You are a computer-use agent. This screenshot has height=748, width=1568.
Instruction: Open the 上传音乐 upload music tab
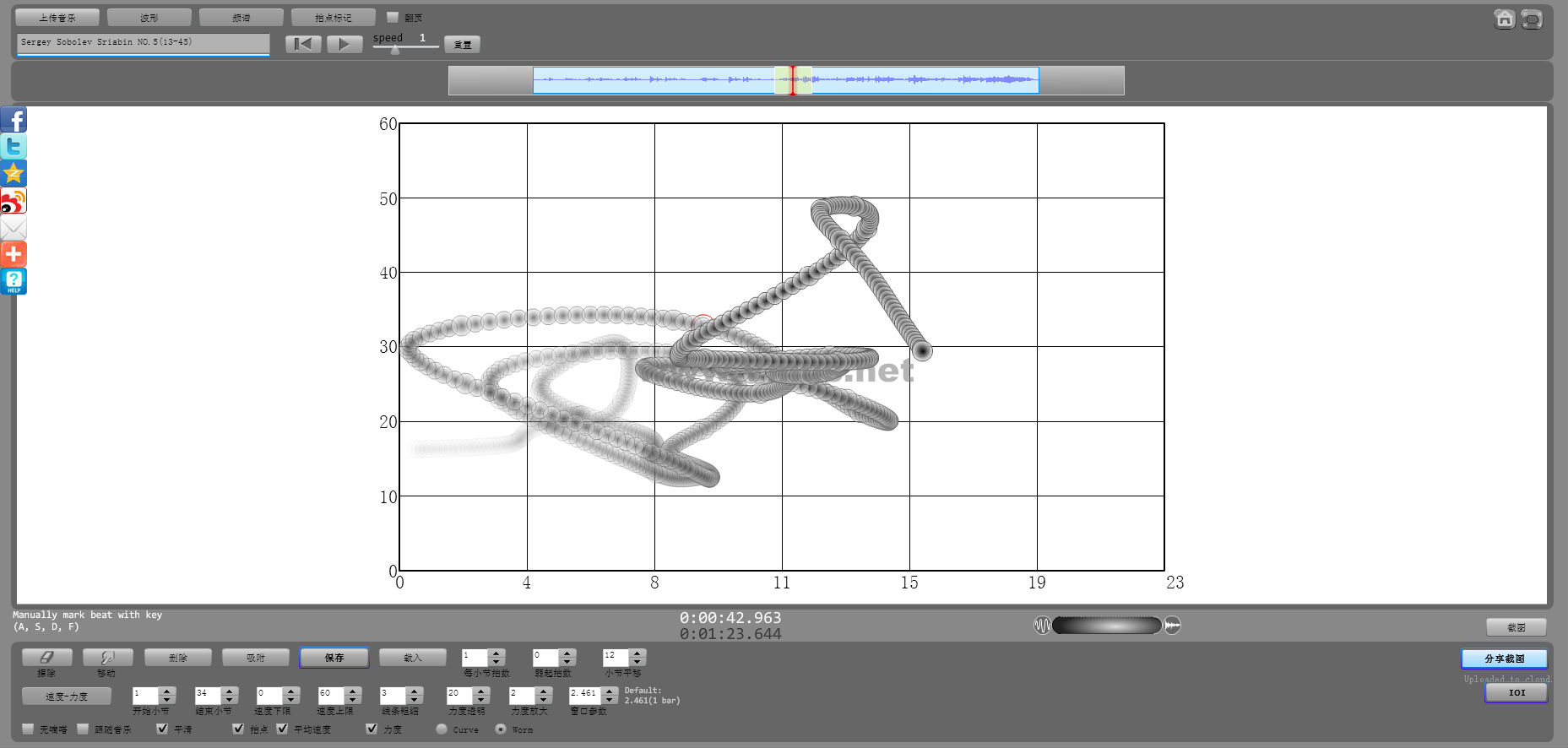pos(57,17)
